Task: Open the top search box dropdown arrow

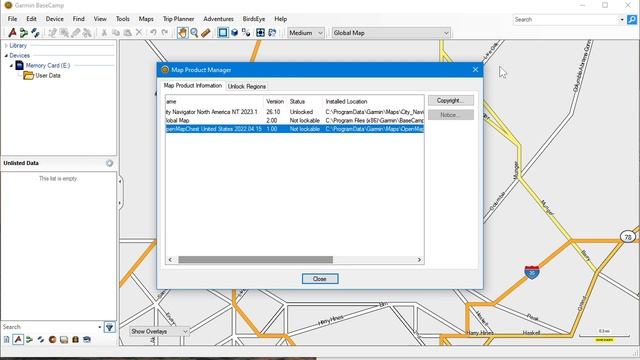Action: 622,20
